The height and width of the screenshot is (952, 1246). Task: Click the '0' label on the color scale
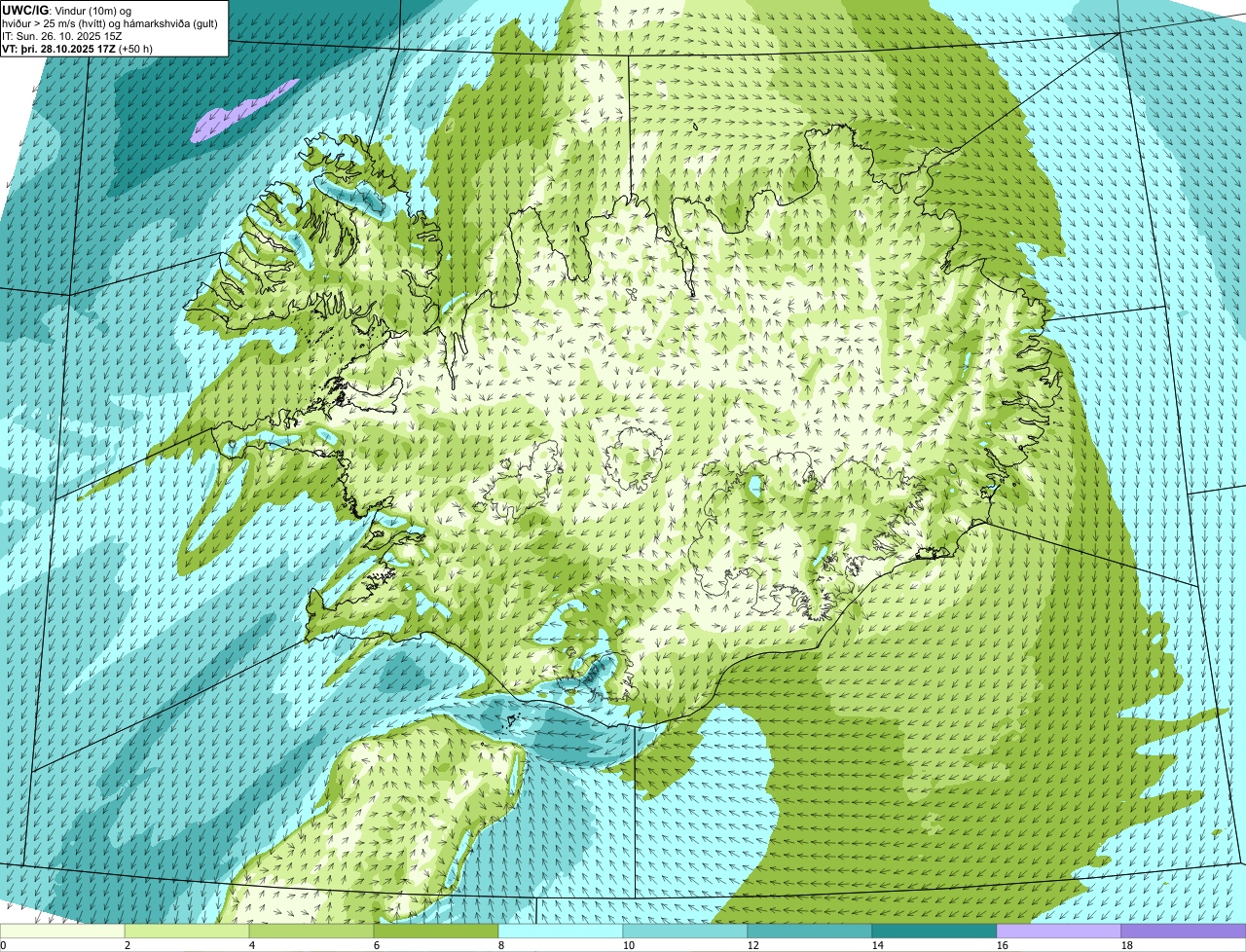click(x=3, y=945)
